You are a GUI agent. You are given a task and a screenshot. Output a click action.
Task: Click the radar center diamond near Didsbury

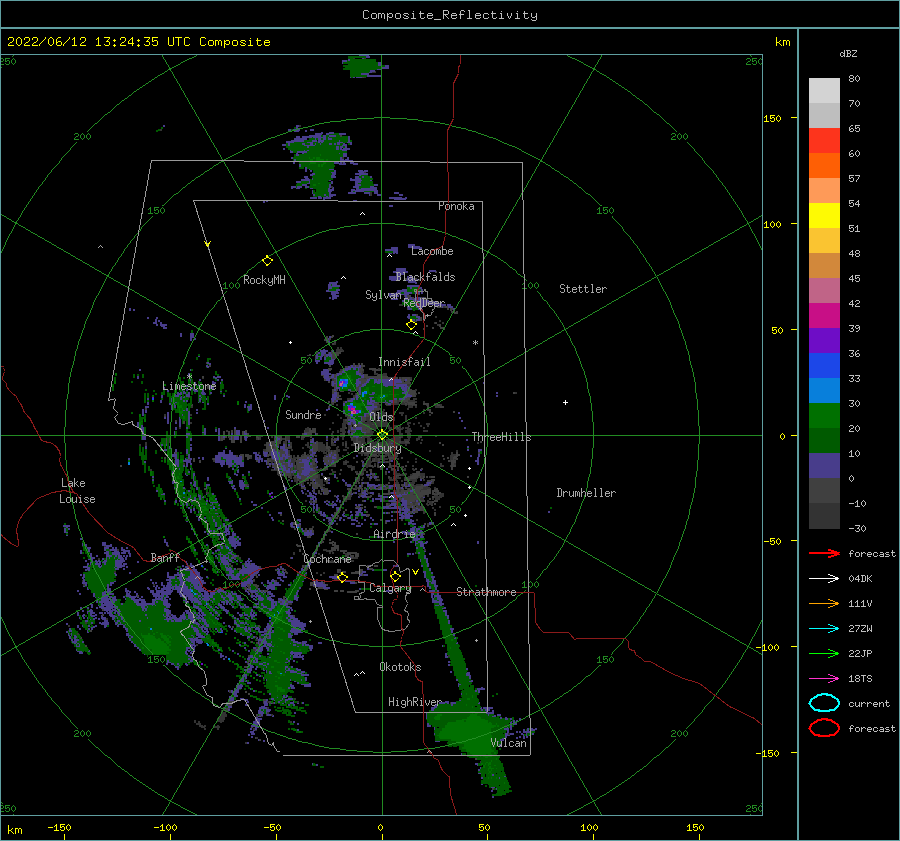coord(382,435)
